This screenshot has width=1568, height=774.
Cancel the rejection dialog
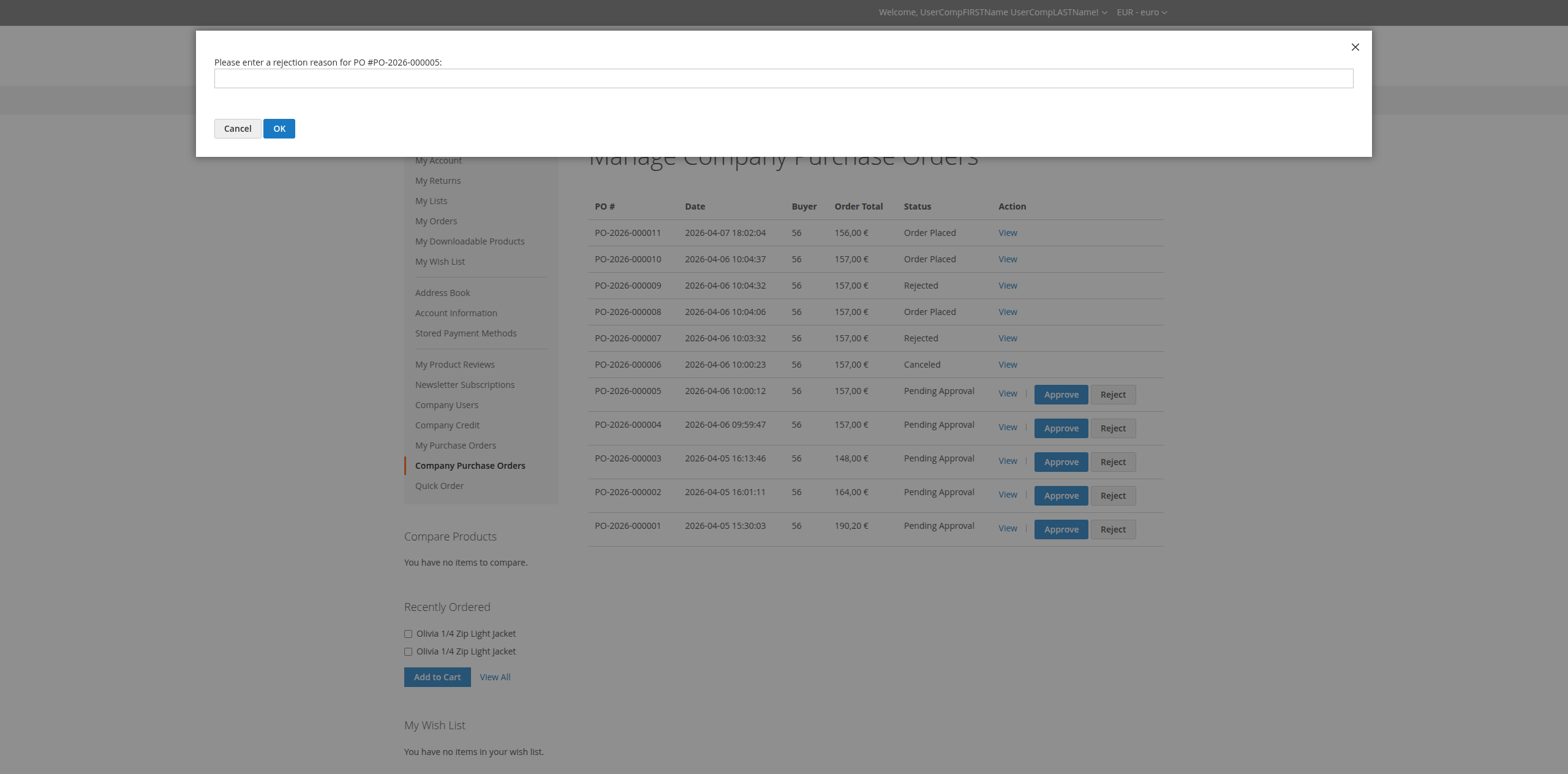coord(238,129)
